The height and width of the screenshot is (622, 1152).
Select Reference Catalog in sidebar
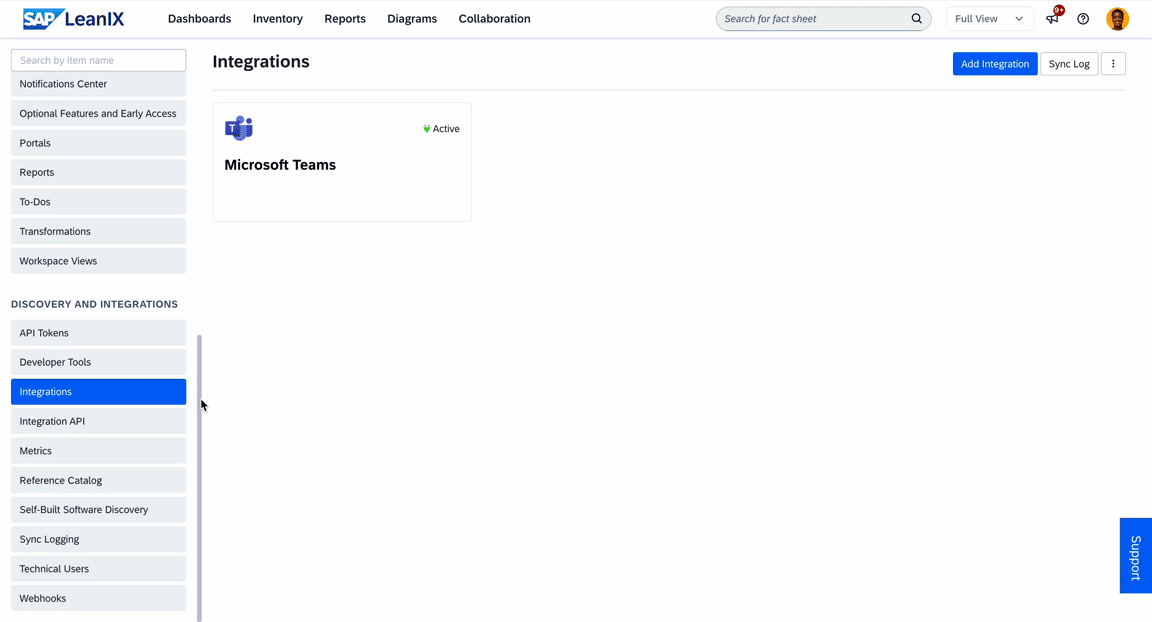click(98, 480)
